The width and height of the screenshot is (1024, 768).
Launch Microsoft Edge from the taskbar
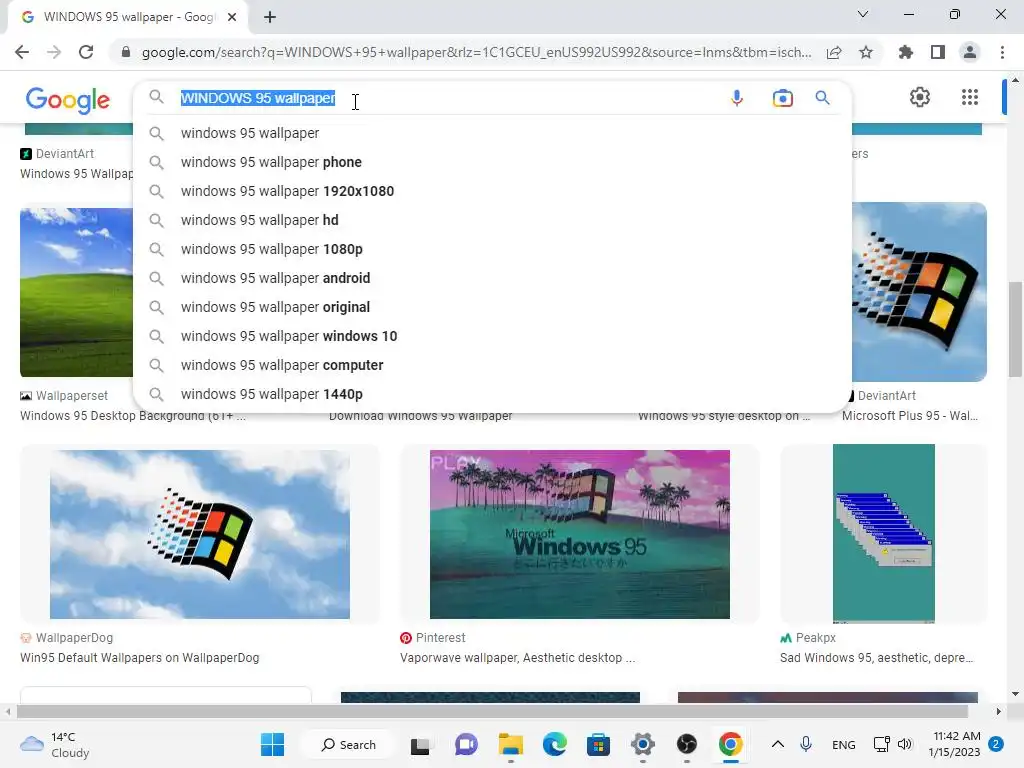click(x=554, y=744)
